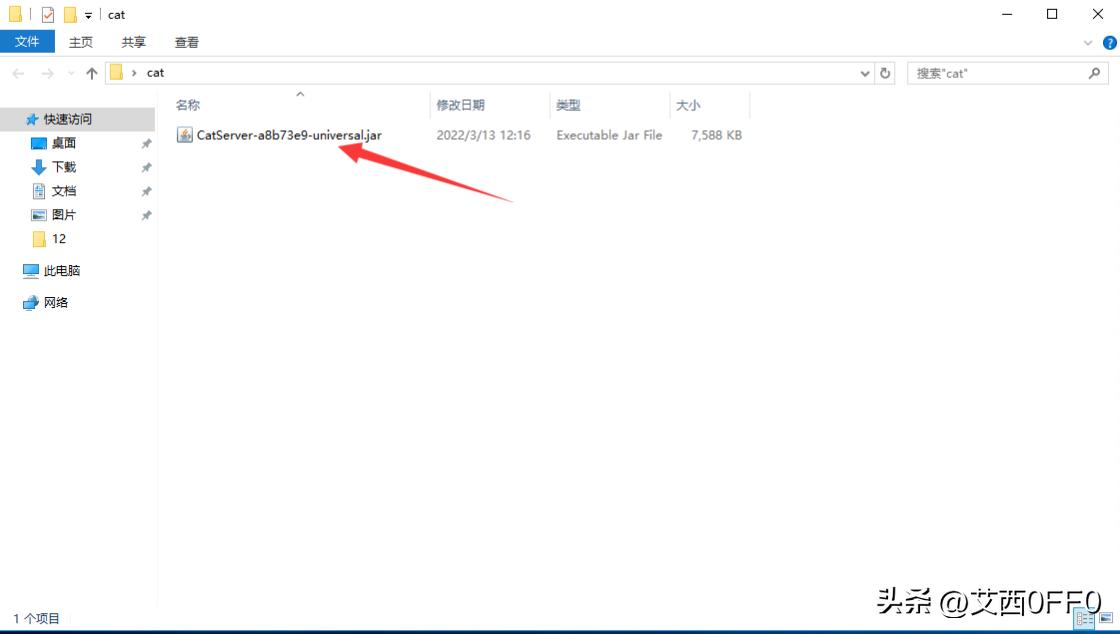Open Explorer help via the blue question mark
Image resolution: width=1120 pixels, height=634 pixels.
pyautogui.click(x=1110, y=42)
